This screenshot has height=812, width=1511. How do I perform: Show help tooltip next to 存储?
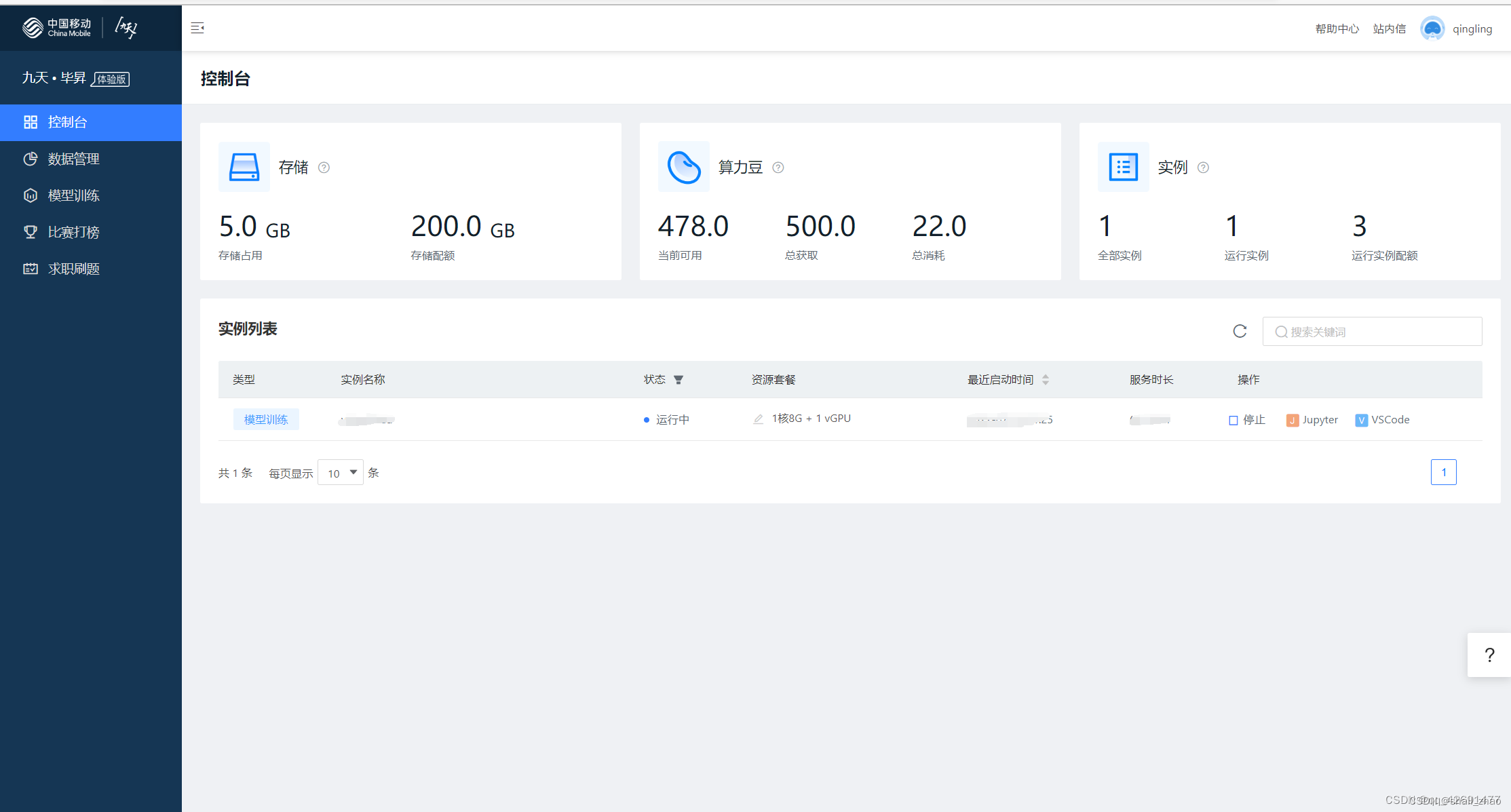[x=324, y=168]
